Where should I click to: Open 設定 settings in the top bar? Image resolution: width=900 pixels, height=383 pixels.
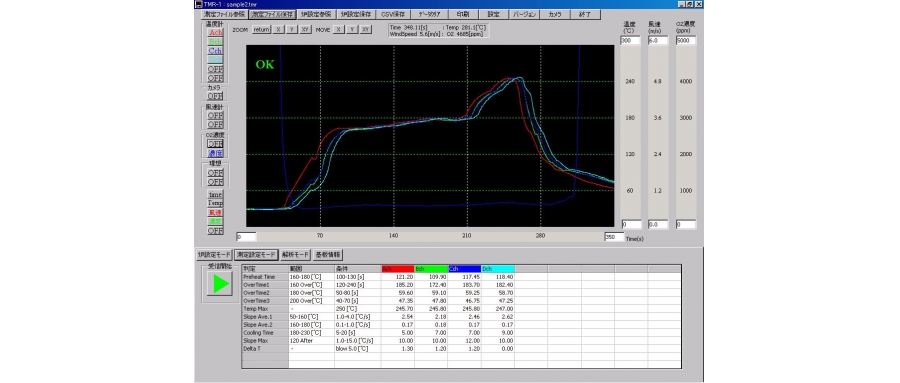[493, 13]
